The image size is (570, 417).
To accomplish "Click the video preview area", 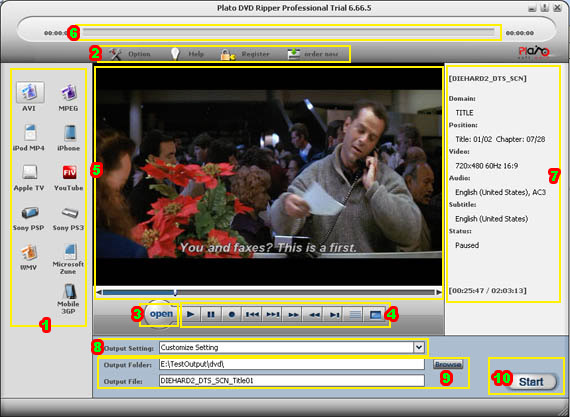I will [x=269, y=177].
